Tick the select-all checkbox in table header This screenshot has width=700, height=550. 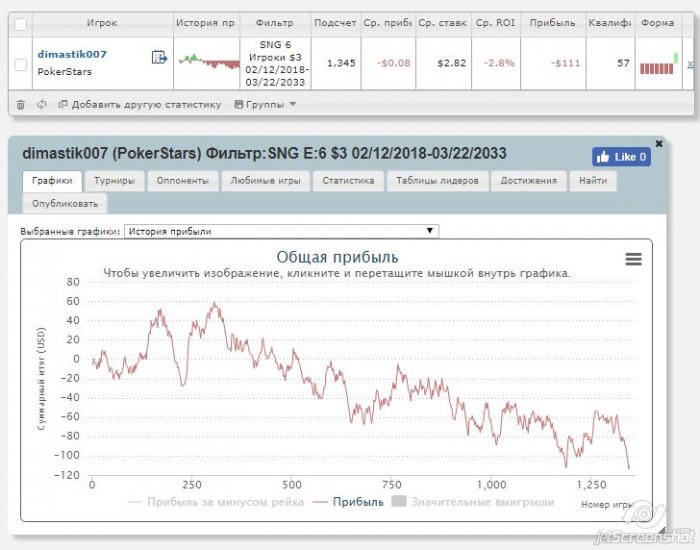(21, 24)
